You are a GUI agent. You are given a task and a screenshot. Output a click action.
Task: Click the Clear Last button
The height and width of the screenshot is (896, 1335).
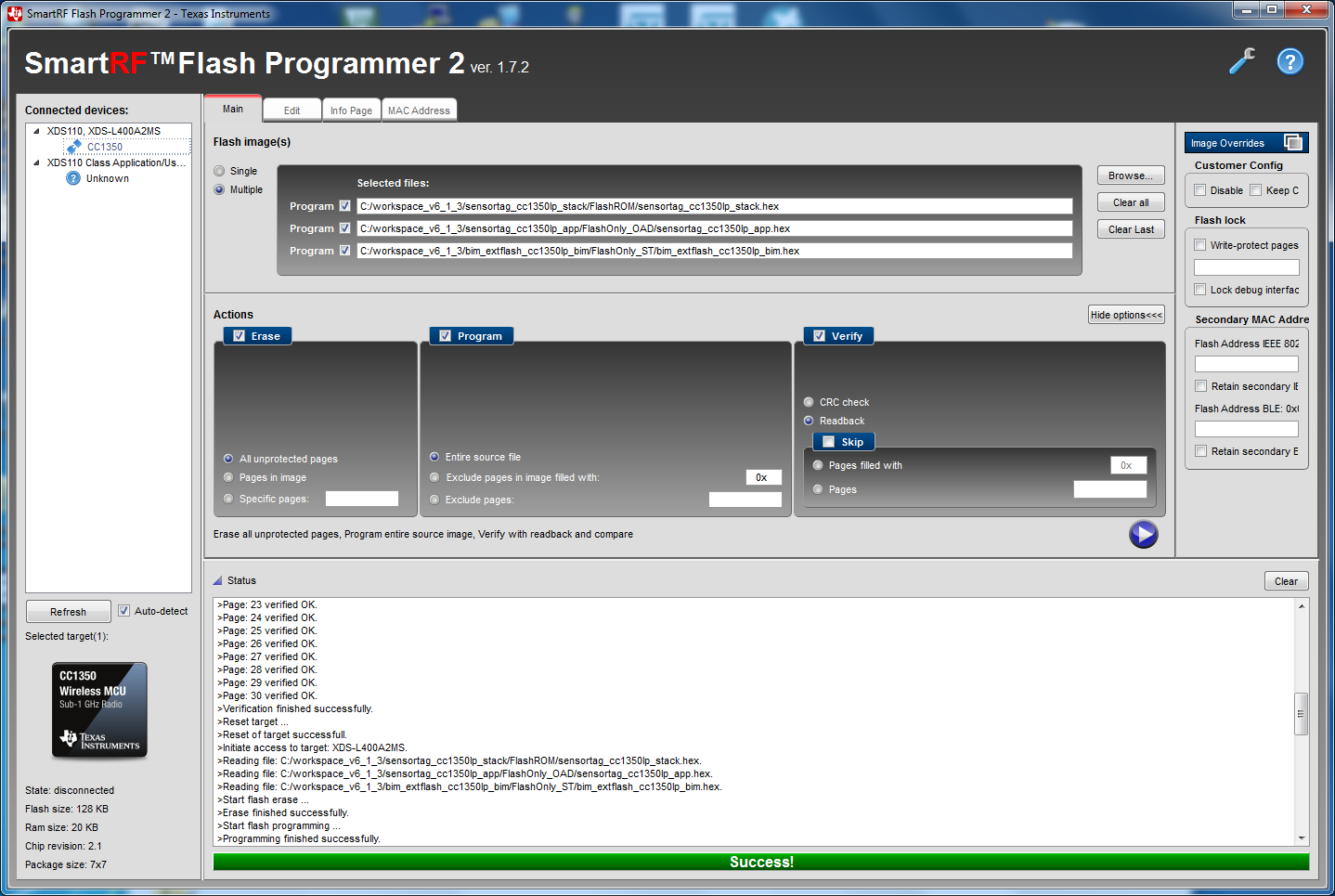[1131, 229]
